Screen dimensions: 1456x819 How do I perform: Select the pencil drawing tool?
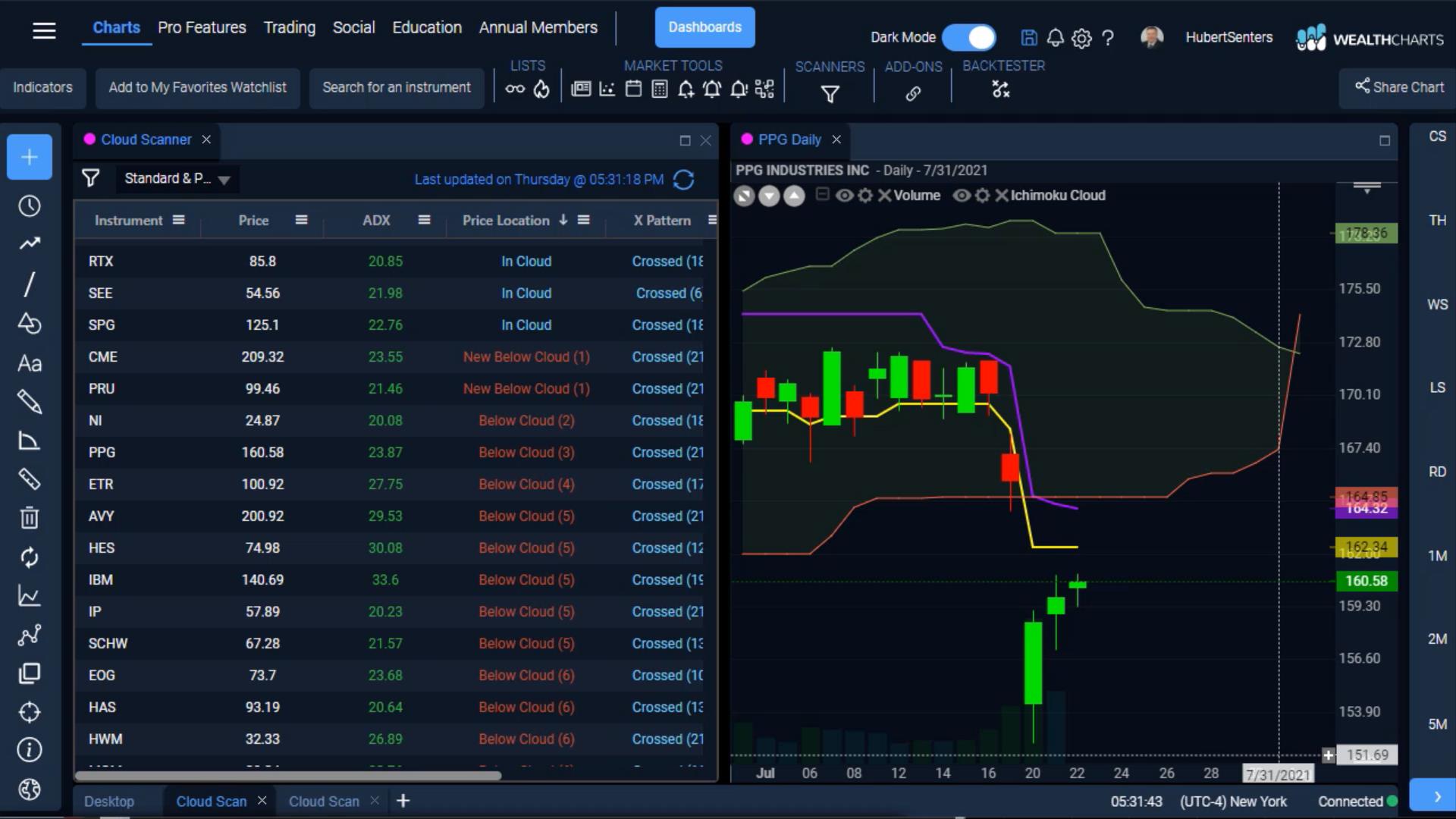coord(30,402)
